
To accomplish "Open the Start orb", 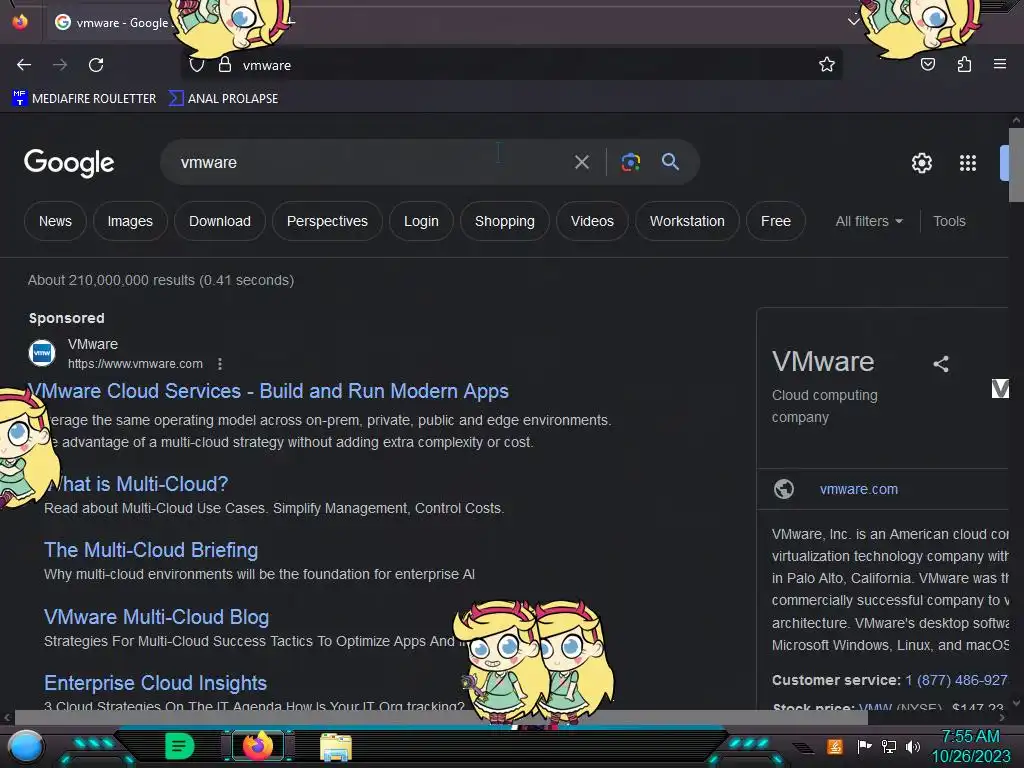I will coord(26,746).
